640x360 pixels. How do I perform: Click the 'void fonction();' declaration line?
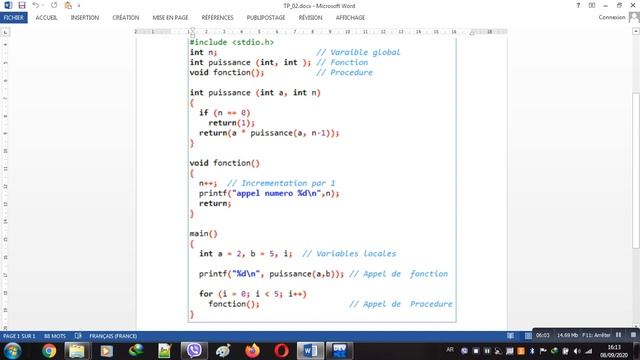pyautogui.click(x=227, y=72)
